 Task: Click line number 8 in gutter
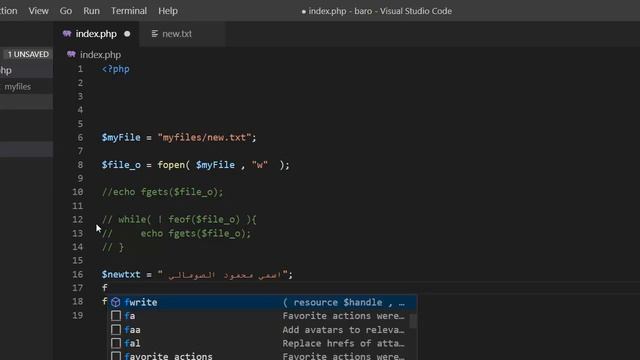[80, 165]
